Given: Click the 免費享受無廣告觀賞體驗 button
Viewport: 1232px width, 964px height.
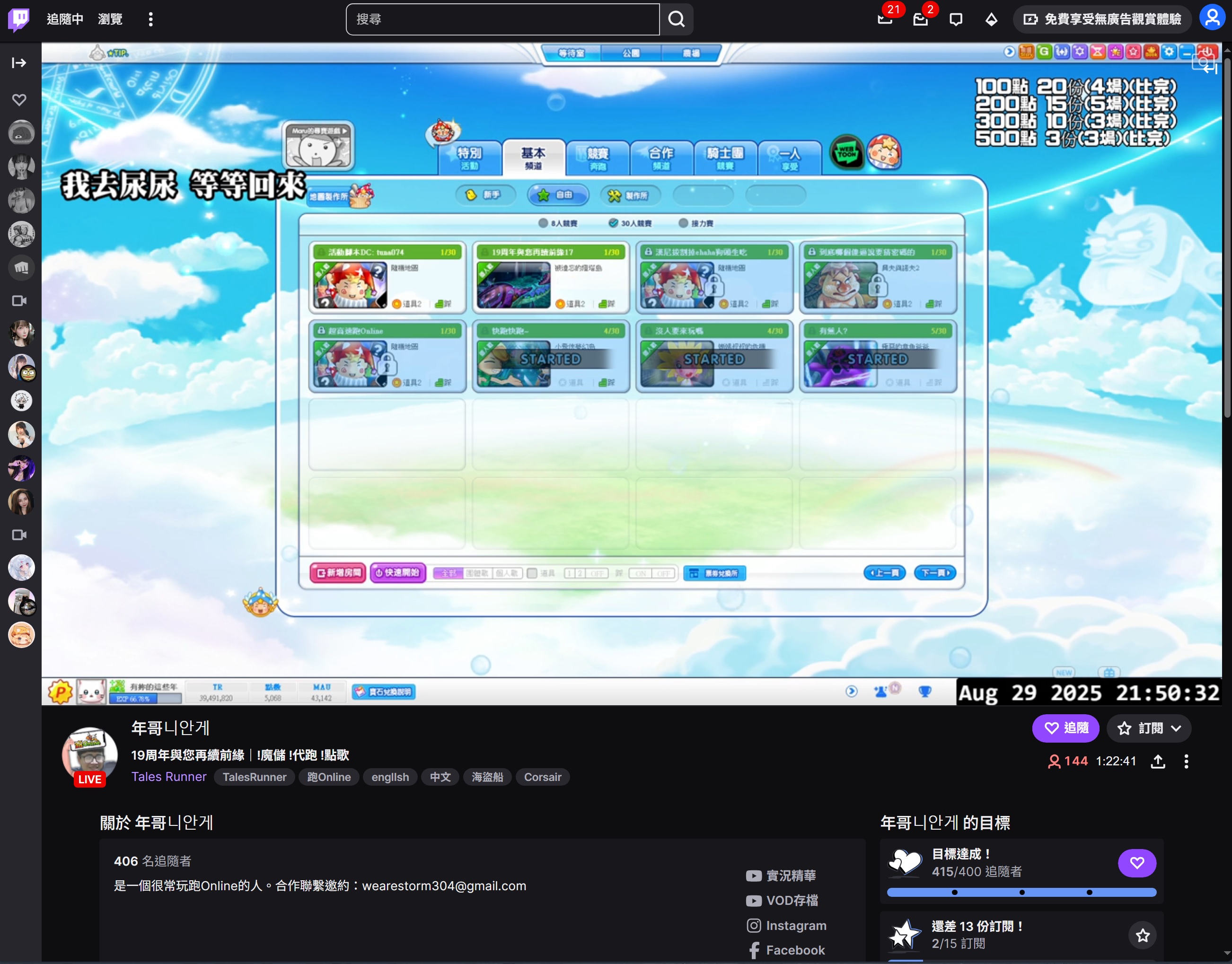Looking at the screenshot, I should [1102, 19].
